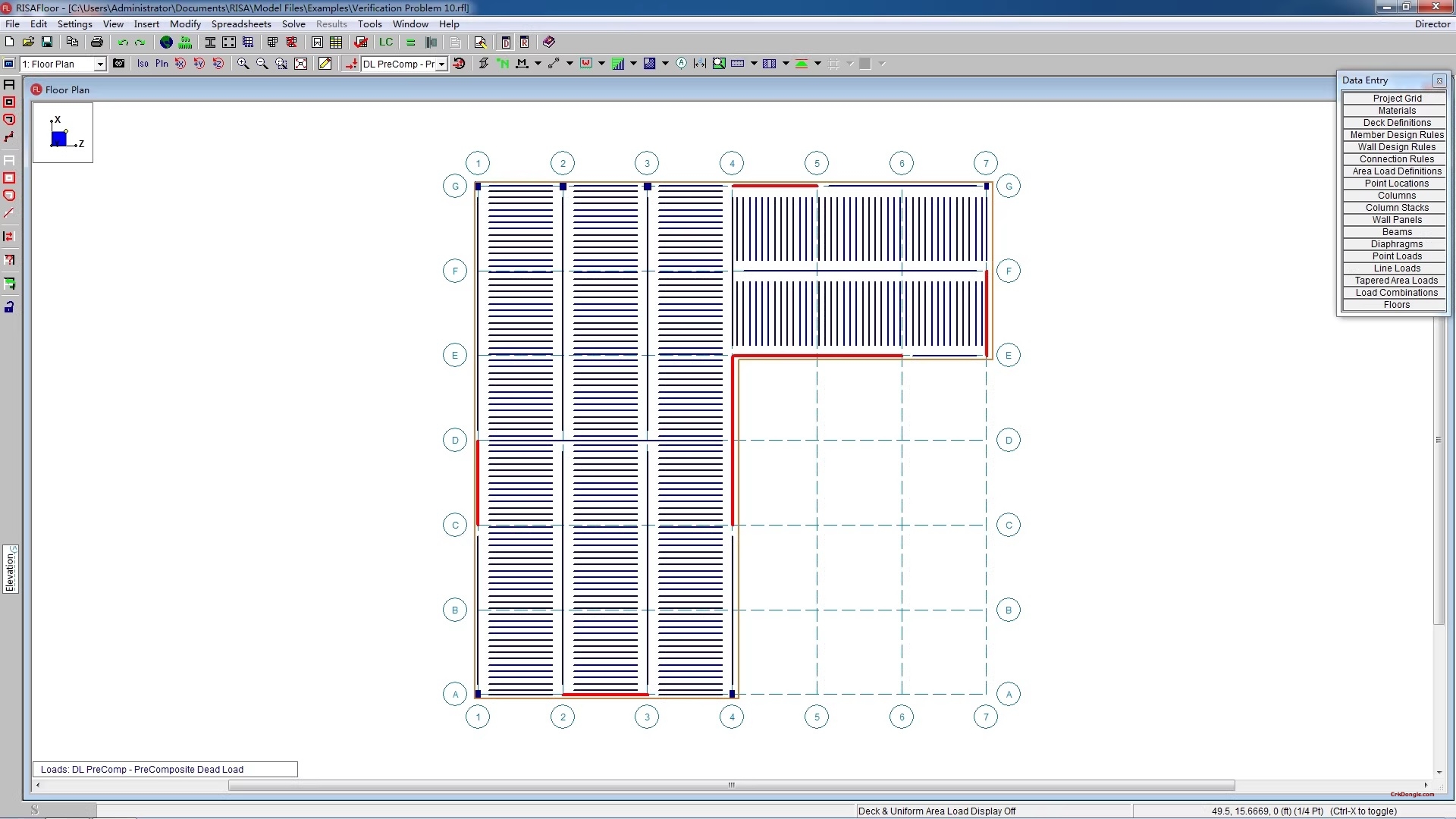The height and width of the screenshot is (819, 1456).
Task: Open Load Combinations in Data Entry panel
Action: coord(1396,293)
